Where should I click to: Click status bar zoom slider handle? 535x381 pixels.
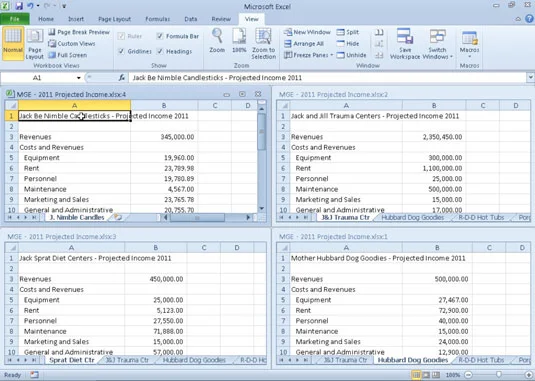[498, 375]
